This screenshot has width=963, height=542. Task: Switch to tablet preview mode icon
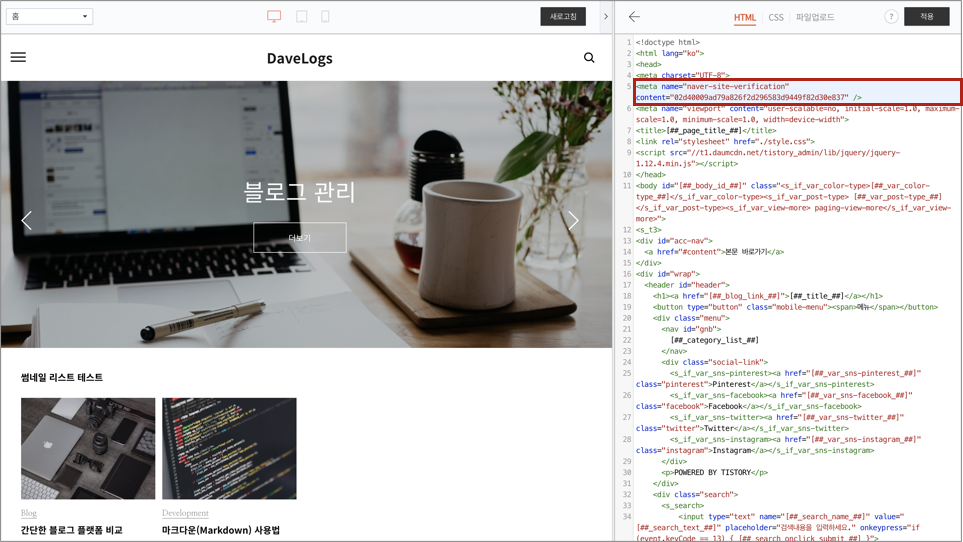pos(302,17)
